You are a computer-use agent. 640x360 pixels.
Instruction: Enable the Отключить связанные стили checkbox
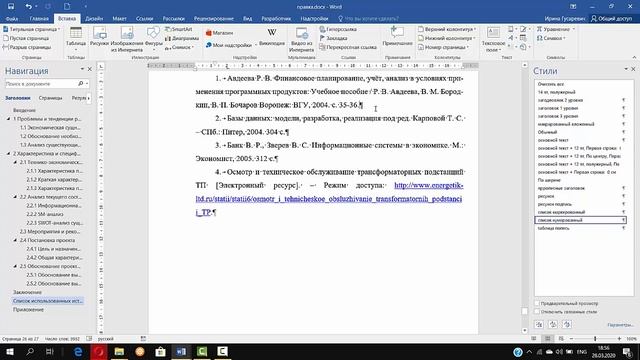point(537,312)
